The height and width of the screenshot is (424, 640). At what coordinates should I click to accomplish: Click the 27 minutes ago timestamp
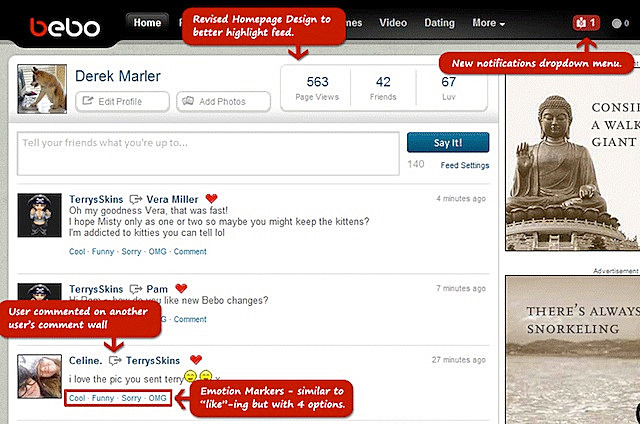point(459,360)
